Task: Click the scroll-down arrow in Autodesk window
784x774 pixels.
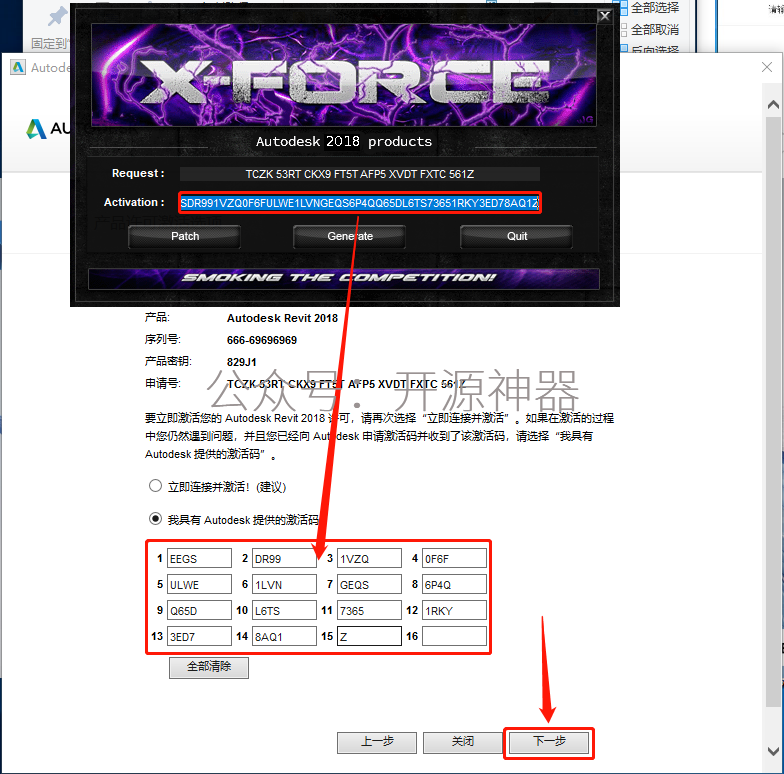Action: point(773,750)
